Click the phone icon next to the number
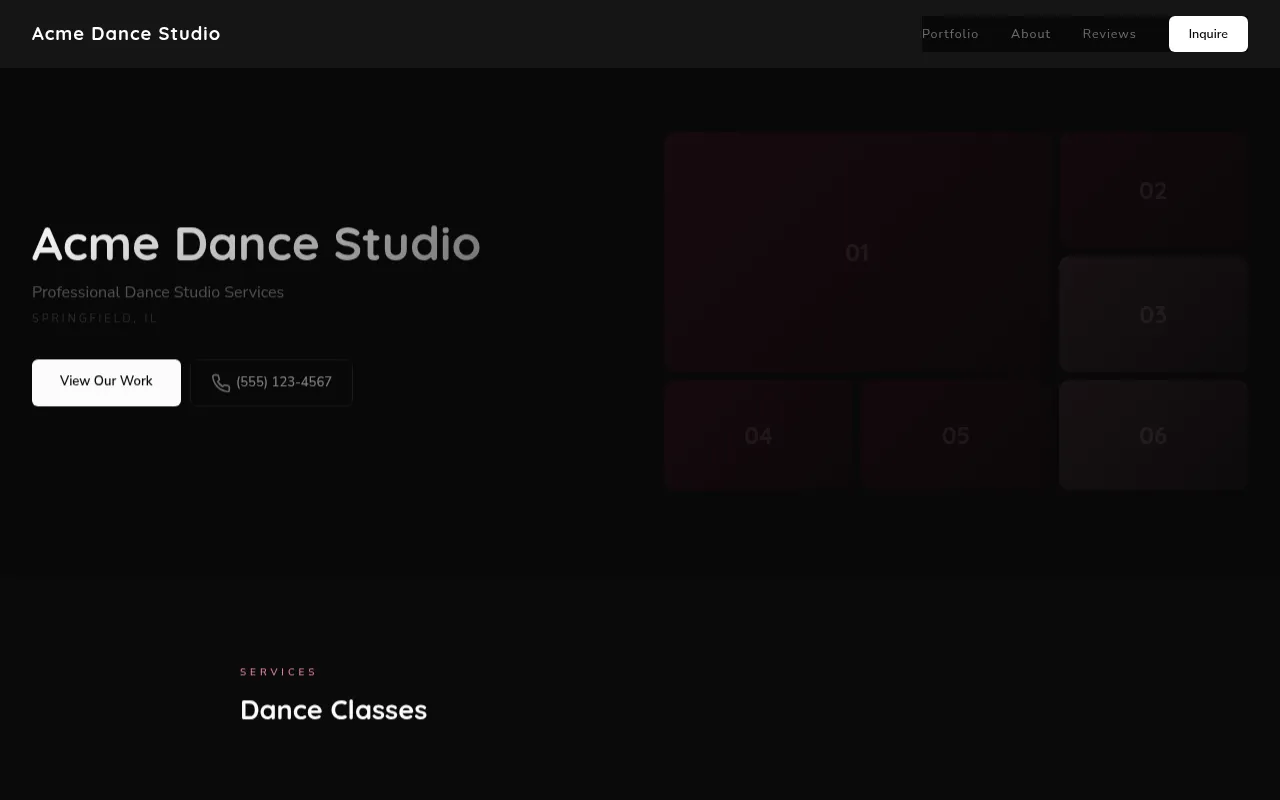 [221, 383]
